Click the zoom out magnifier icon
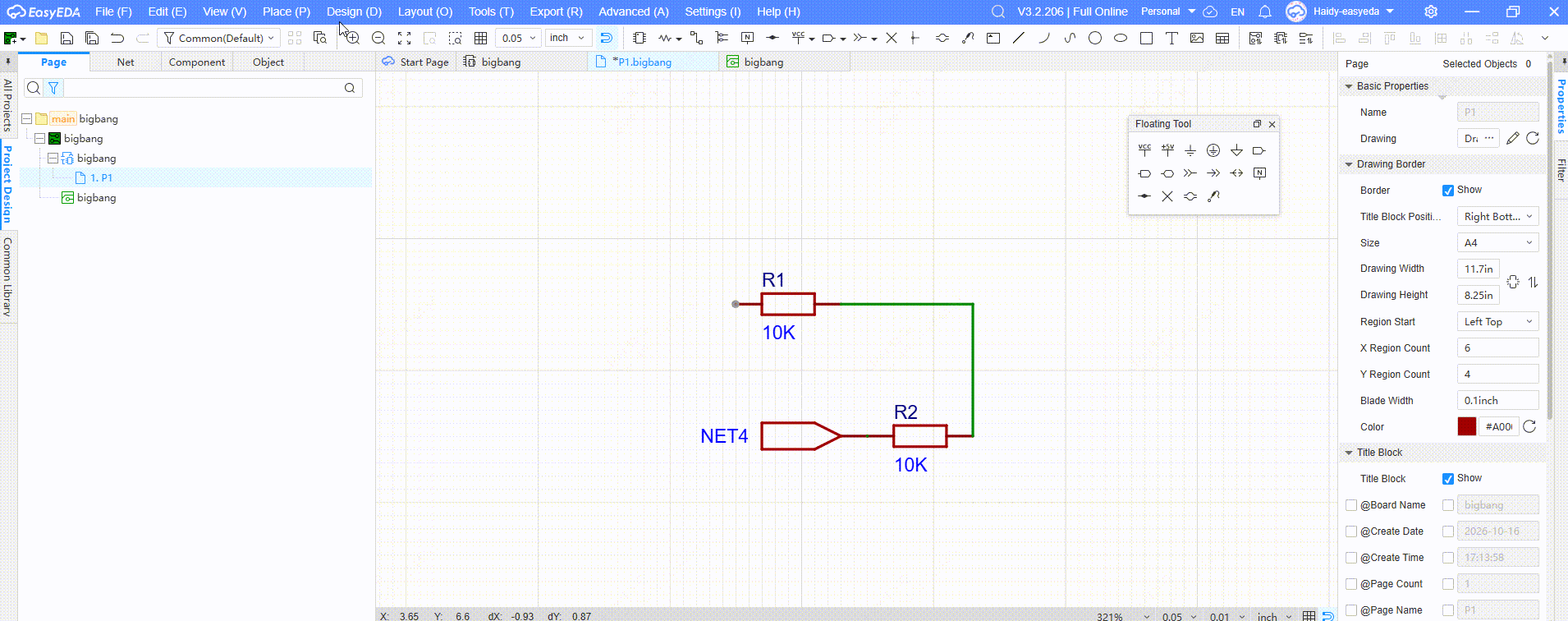 pos(378,38)
